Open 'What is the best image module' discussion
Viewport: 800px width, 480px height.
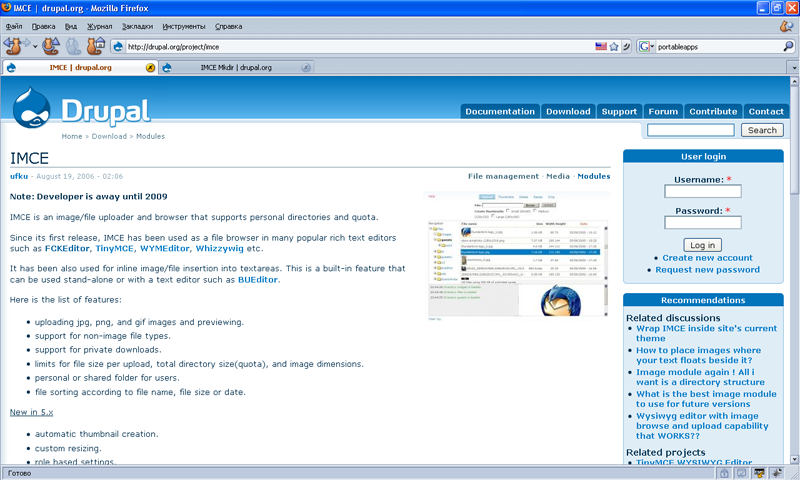click(706, 399)
